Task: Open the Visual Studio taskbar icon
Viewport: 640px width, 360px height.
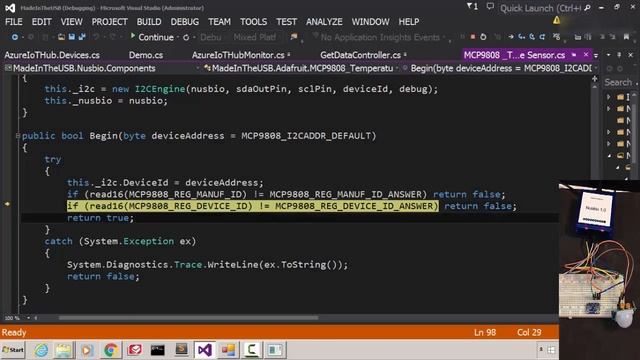Action: [204, 350]
